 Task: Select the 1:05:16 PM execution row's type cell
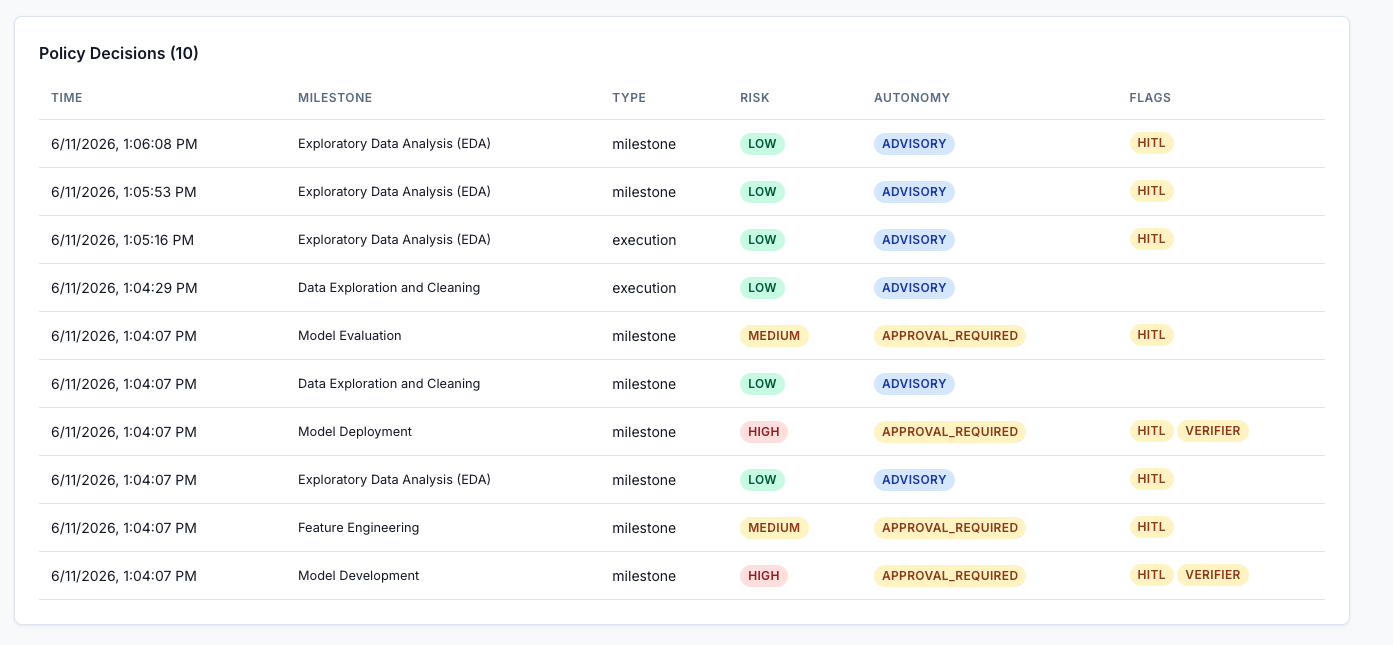point(644,240)
